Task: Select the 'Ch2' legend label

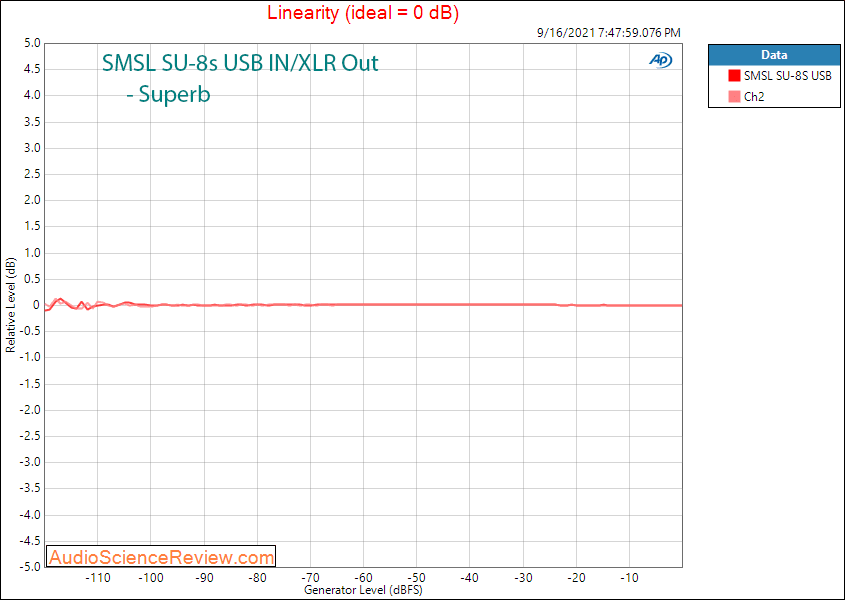Action: (754, 96)
